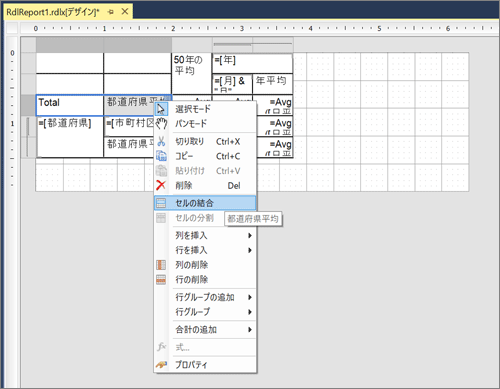
Task: Click the copy icon in context menu
Action: coord(161,156)
